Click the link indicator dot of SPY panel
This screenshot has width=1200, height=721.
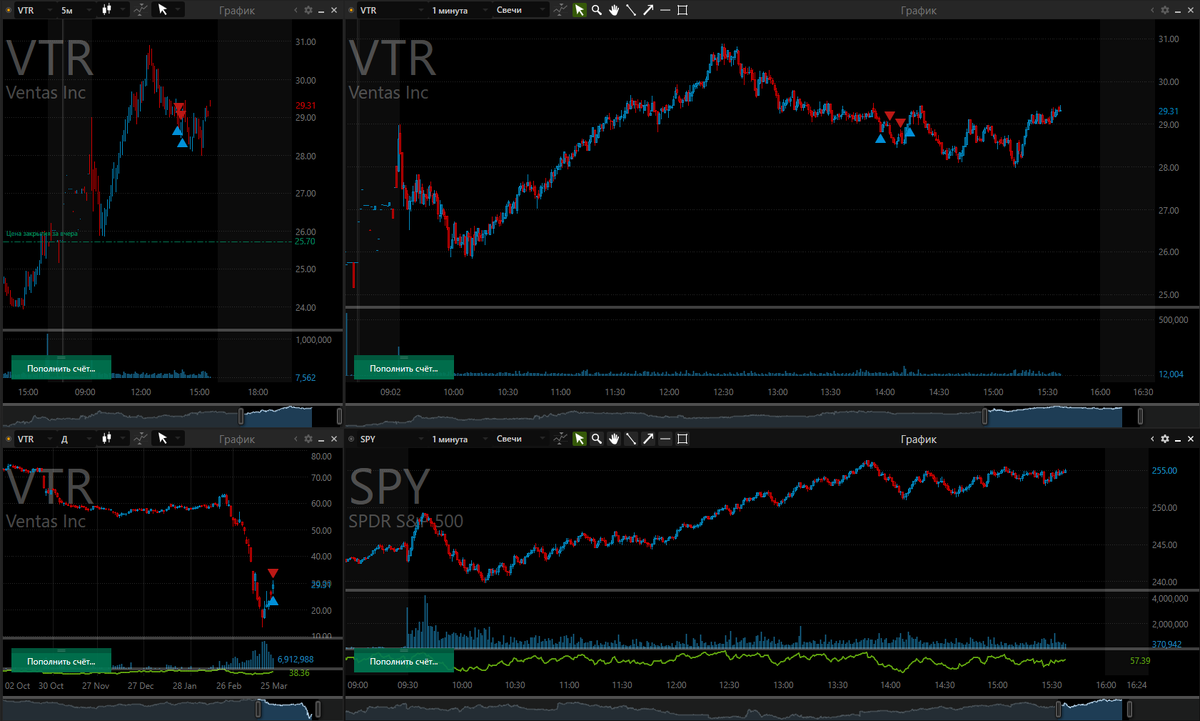click(350, 438)
